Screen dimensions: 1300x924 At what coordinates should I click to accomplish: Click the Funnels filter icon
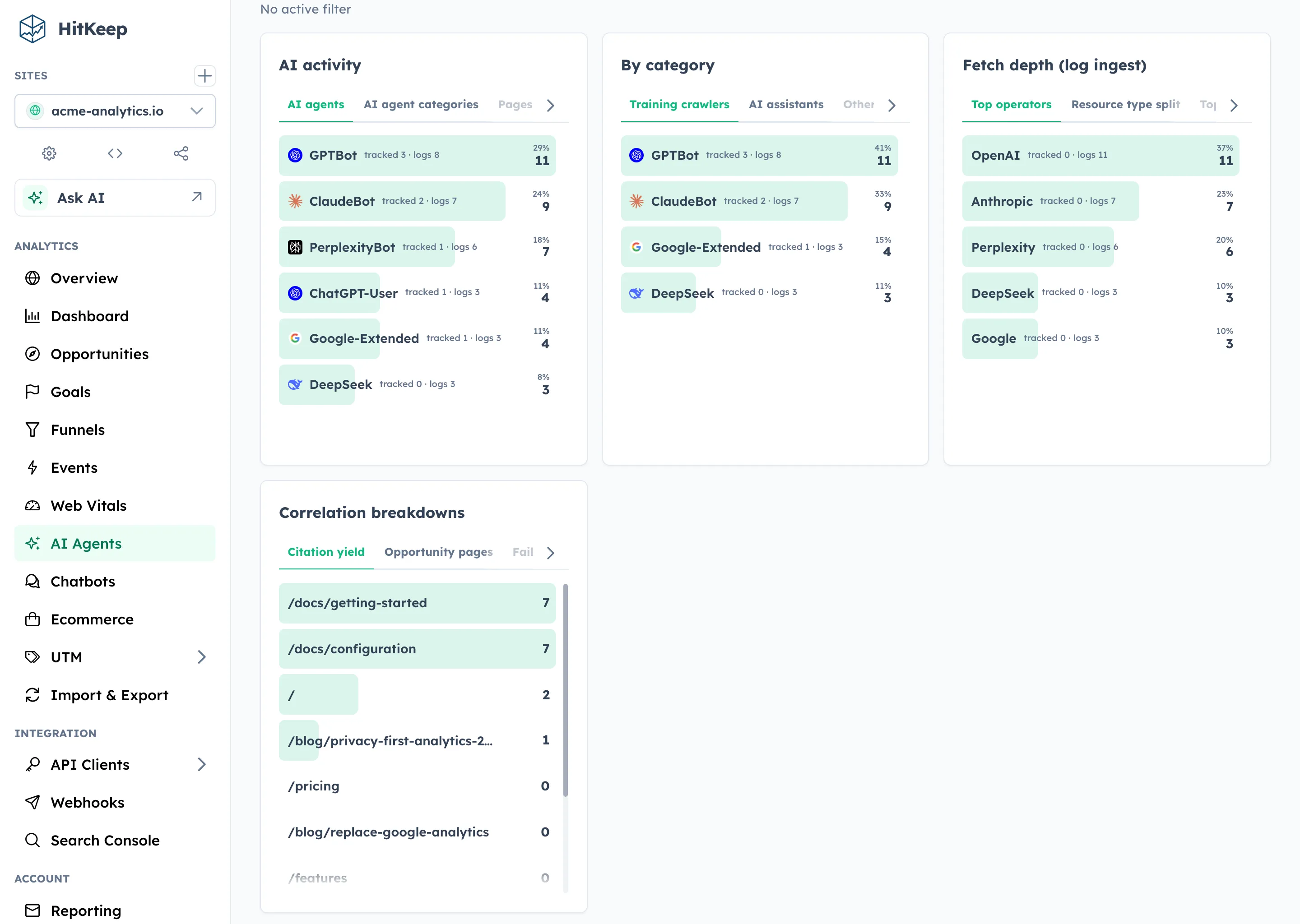click(x=32, y=430)
